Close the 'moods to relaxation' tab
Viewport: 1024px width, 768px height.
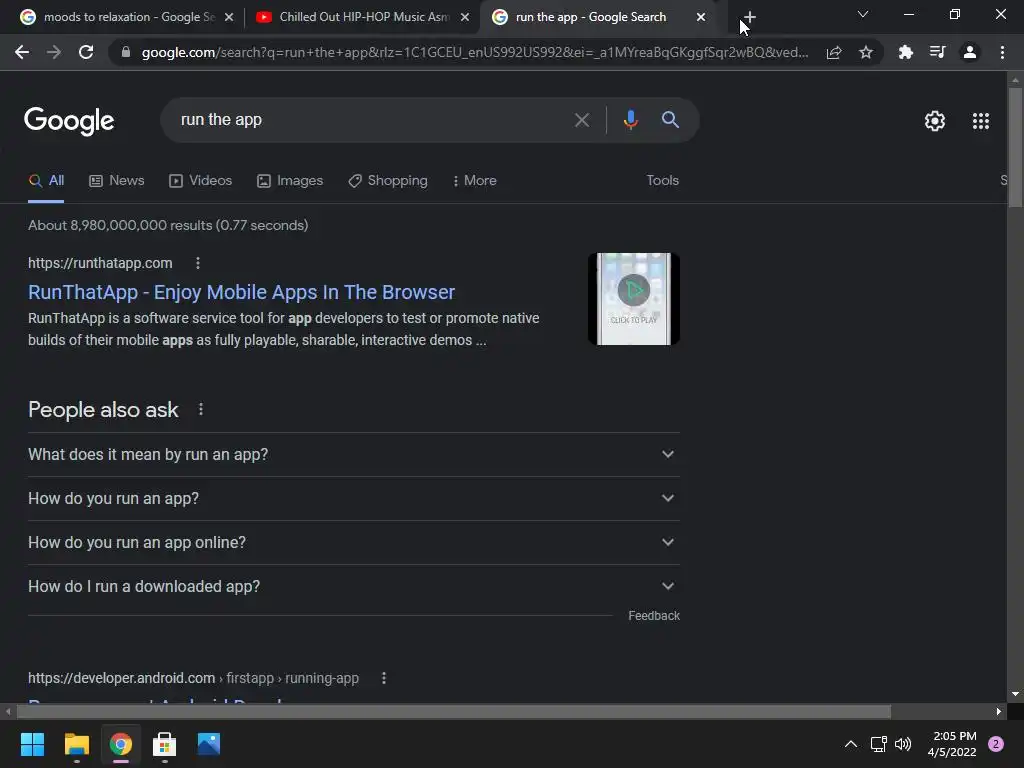pos(229,17)
